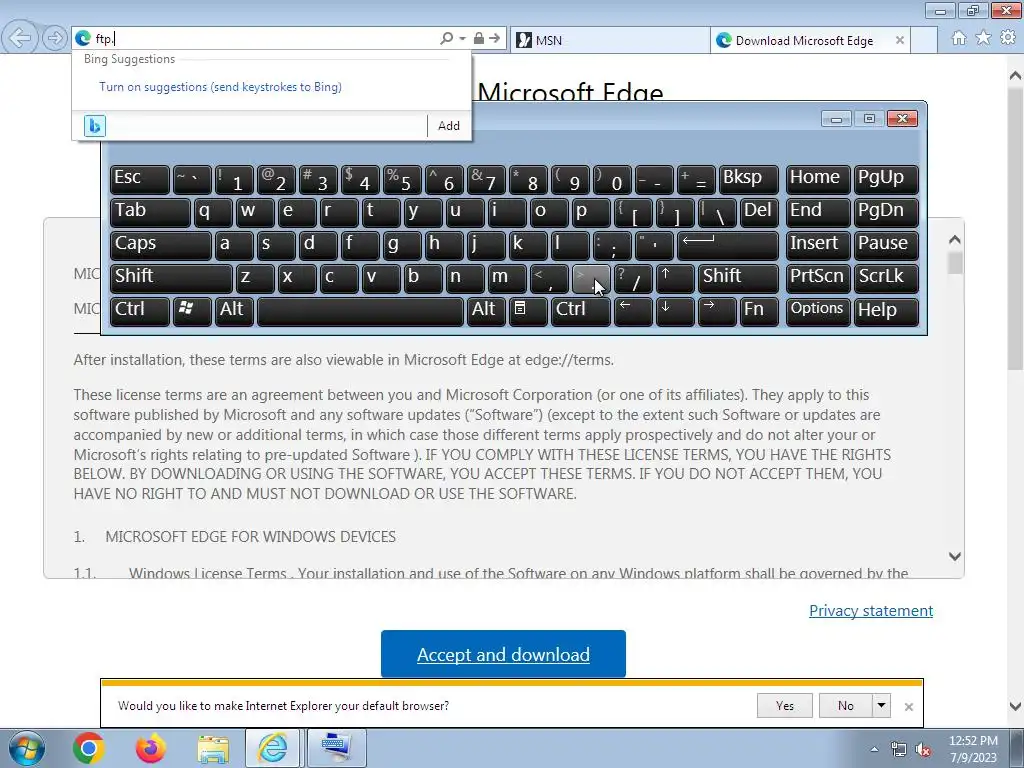This screenshot has height=768, width=1024.
Task: Switch to Download Microsoft Edge tab
Action: click(x=804, y=40)
